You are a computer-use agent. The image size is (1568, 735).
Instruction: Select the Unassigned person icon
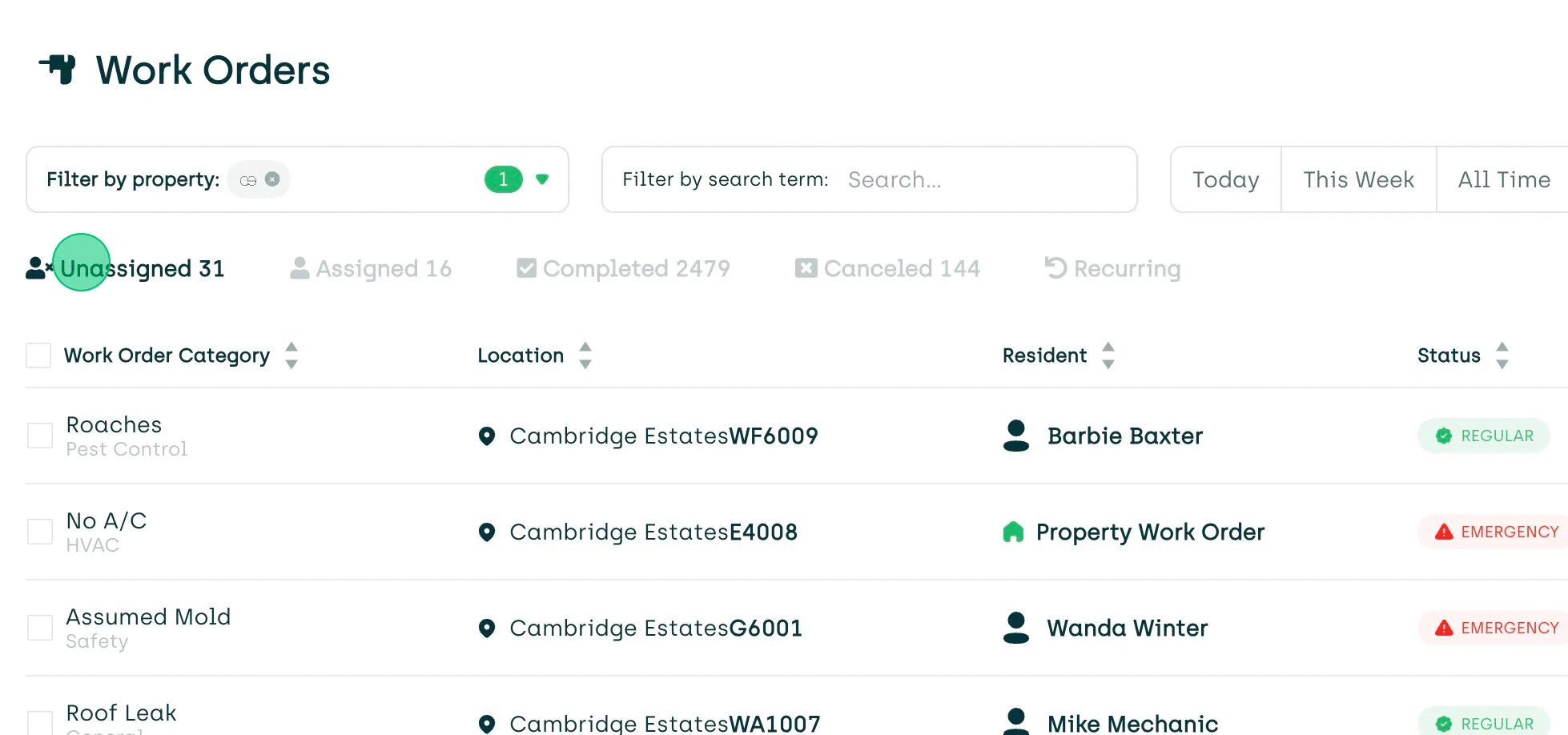coord(38,268)
